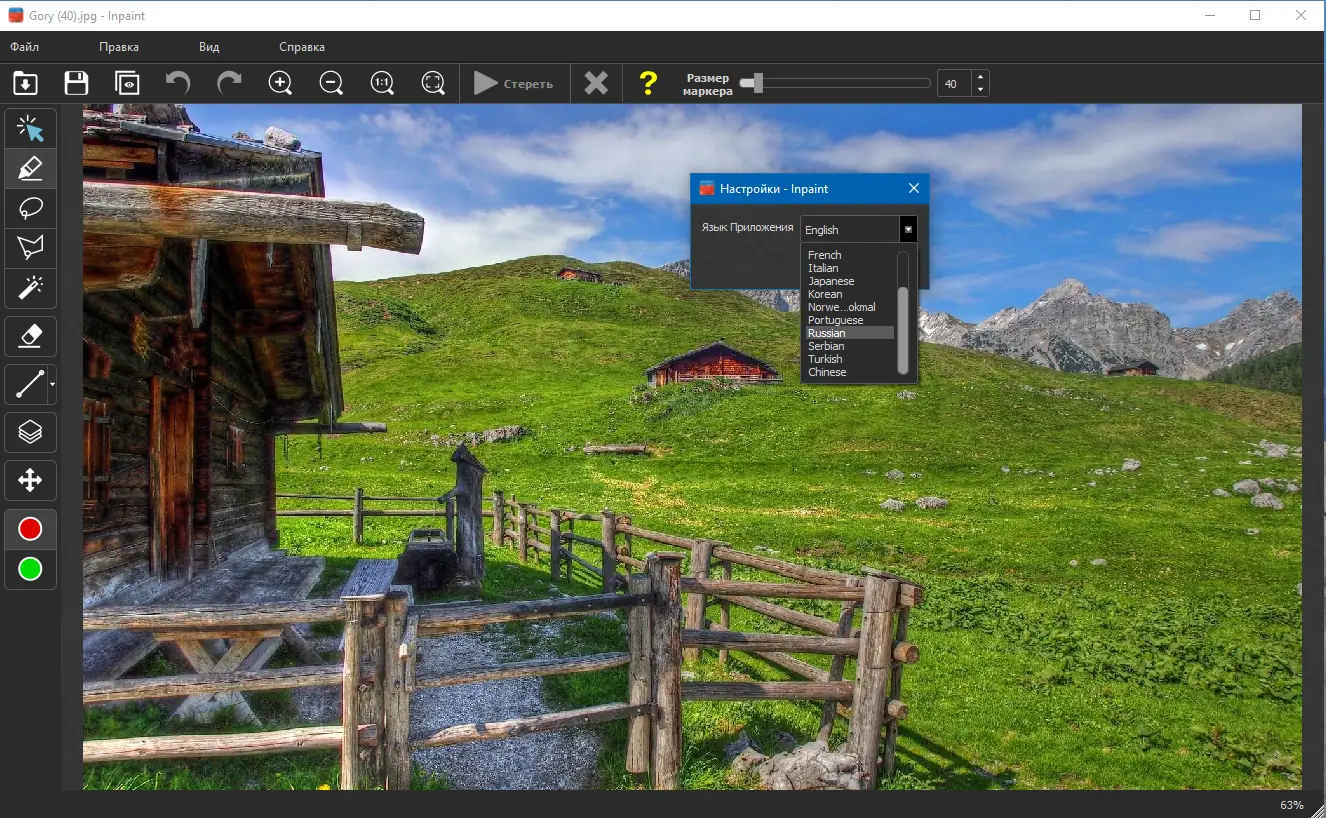Open the guide line tool dropdown arrow
Screen dimensions: 1326x818
coord(52,384)
